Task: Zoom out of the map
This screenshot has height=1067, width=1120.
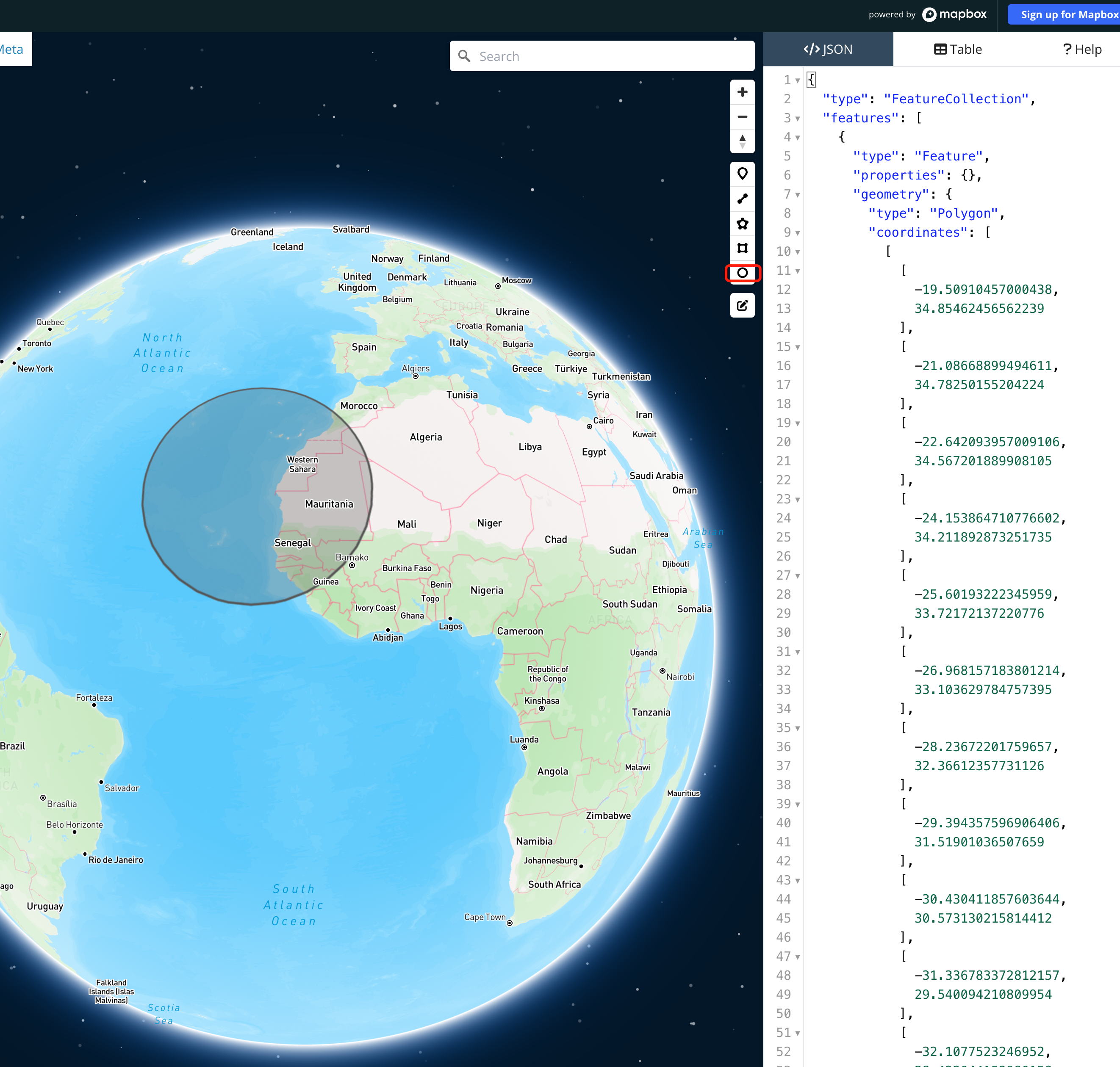Action: tap(742, 117)
